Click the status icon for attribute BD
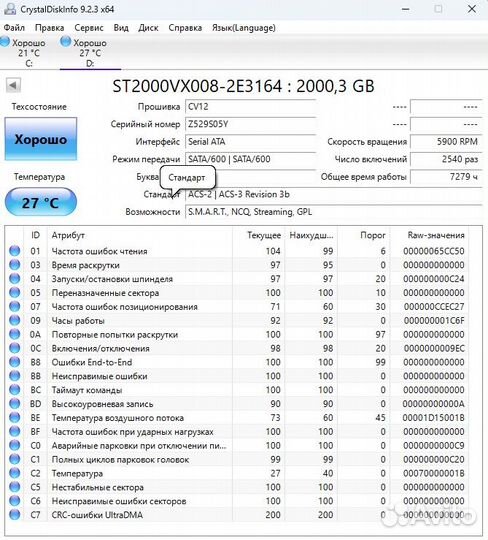This screenshot has width=488, height=540. 14,404
